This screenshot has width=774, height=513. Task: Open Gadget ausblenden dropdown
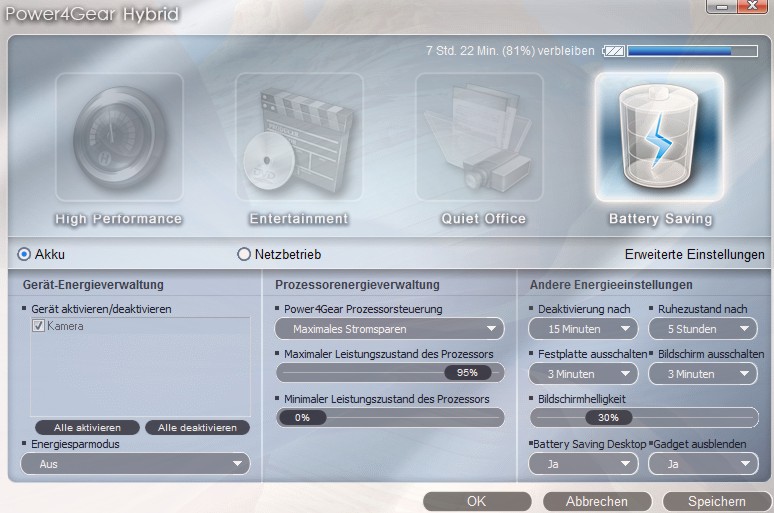(702, 464)
